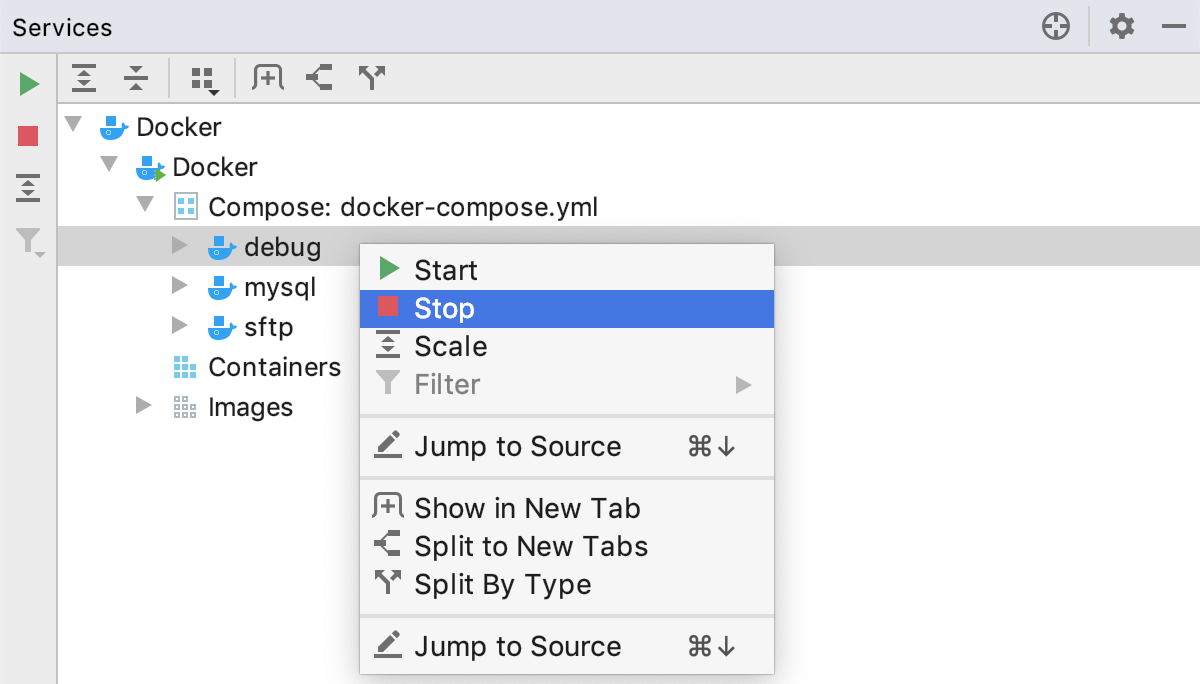Open the Expand All toolbar icon
Viewport: 1200px width, 684px height.
pyautogui.click(x=84, y=77)
